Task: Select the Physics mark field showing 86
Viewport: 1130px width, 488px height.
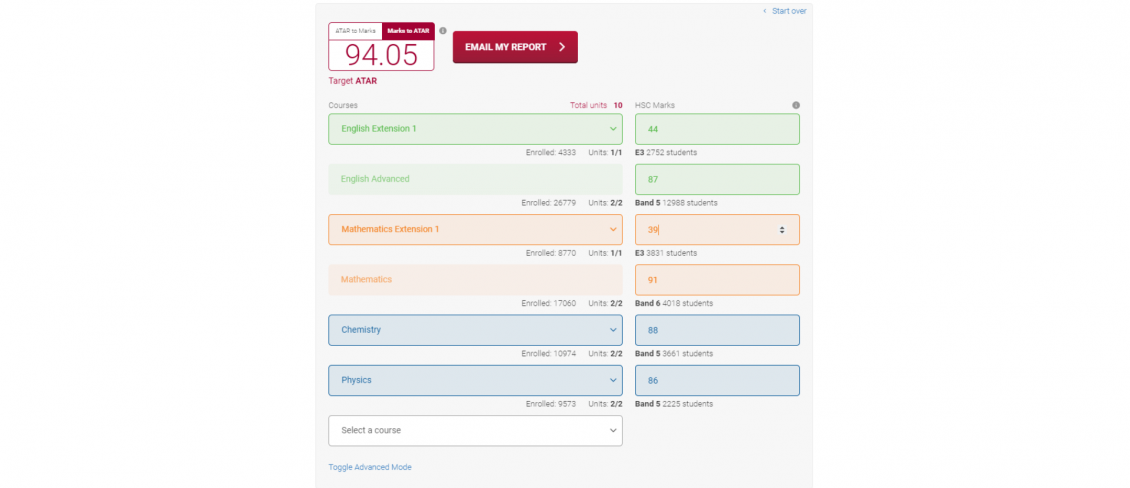Action: 717,380
